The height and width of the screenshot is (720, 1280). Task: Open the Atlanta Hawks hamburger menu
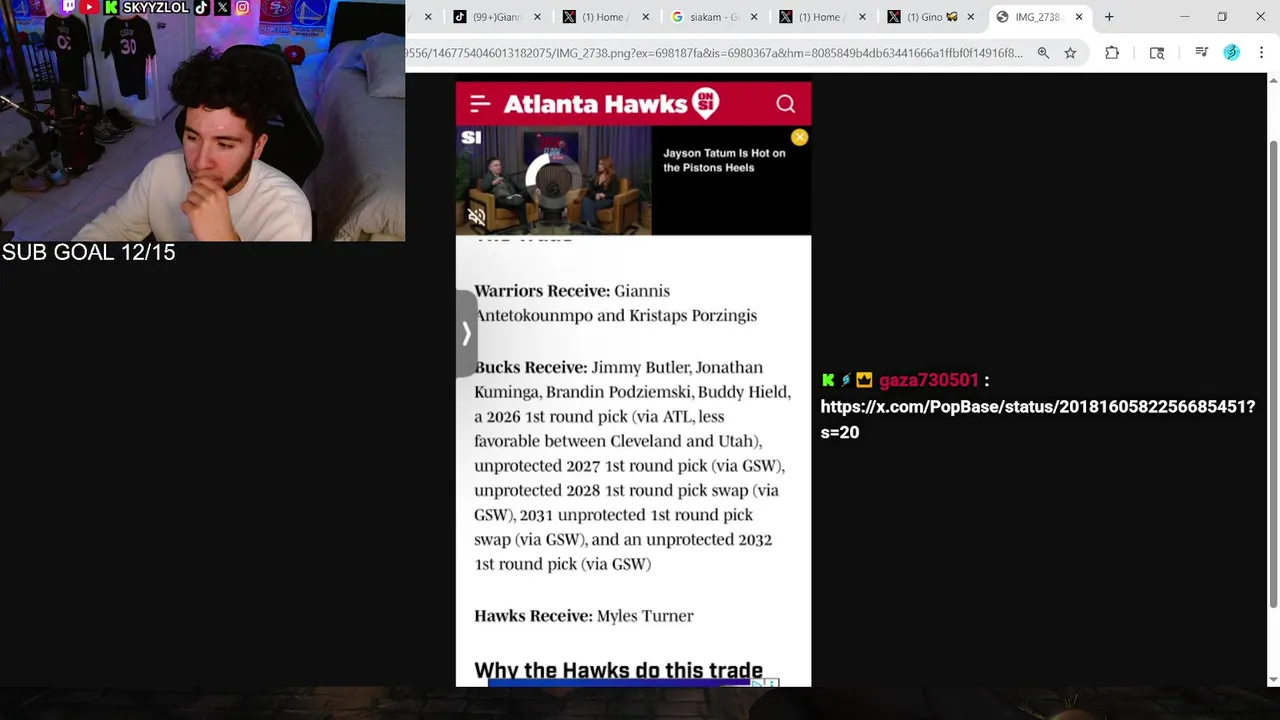coord(480,104)
